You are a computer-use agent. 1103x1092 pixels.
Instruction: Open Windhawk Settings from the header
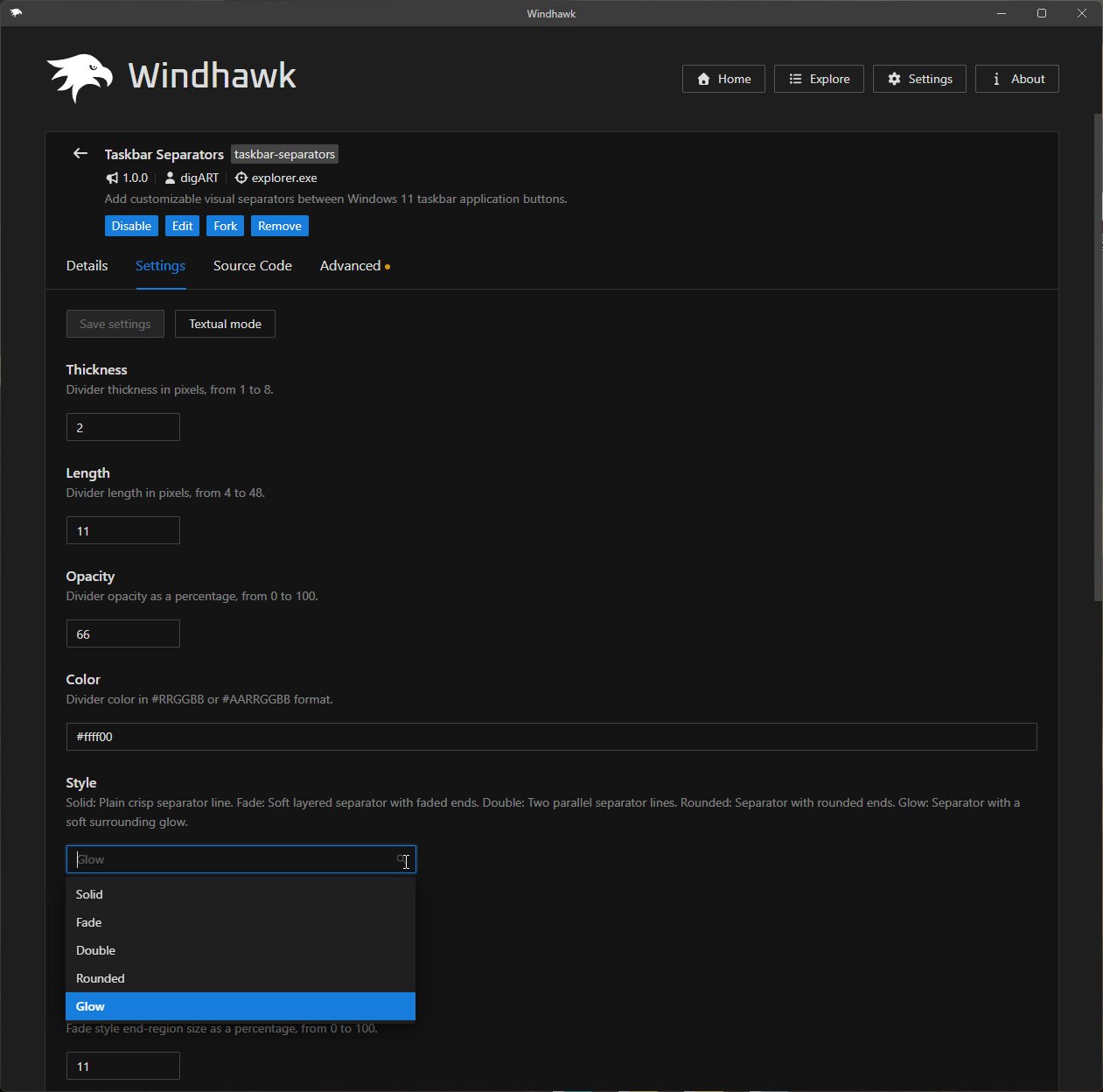tap(919, 79)
